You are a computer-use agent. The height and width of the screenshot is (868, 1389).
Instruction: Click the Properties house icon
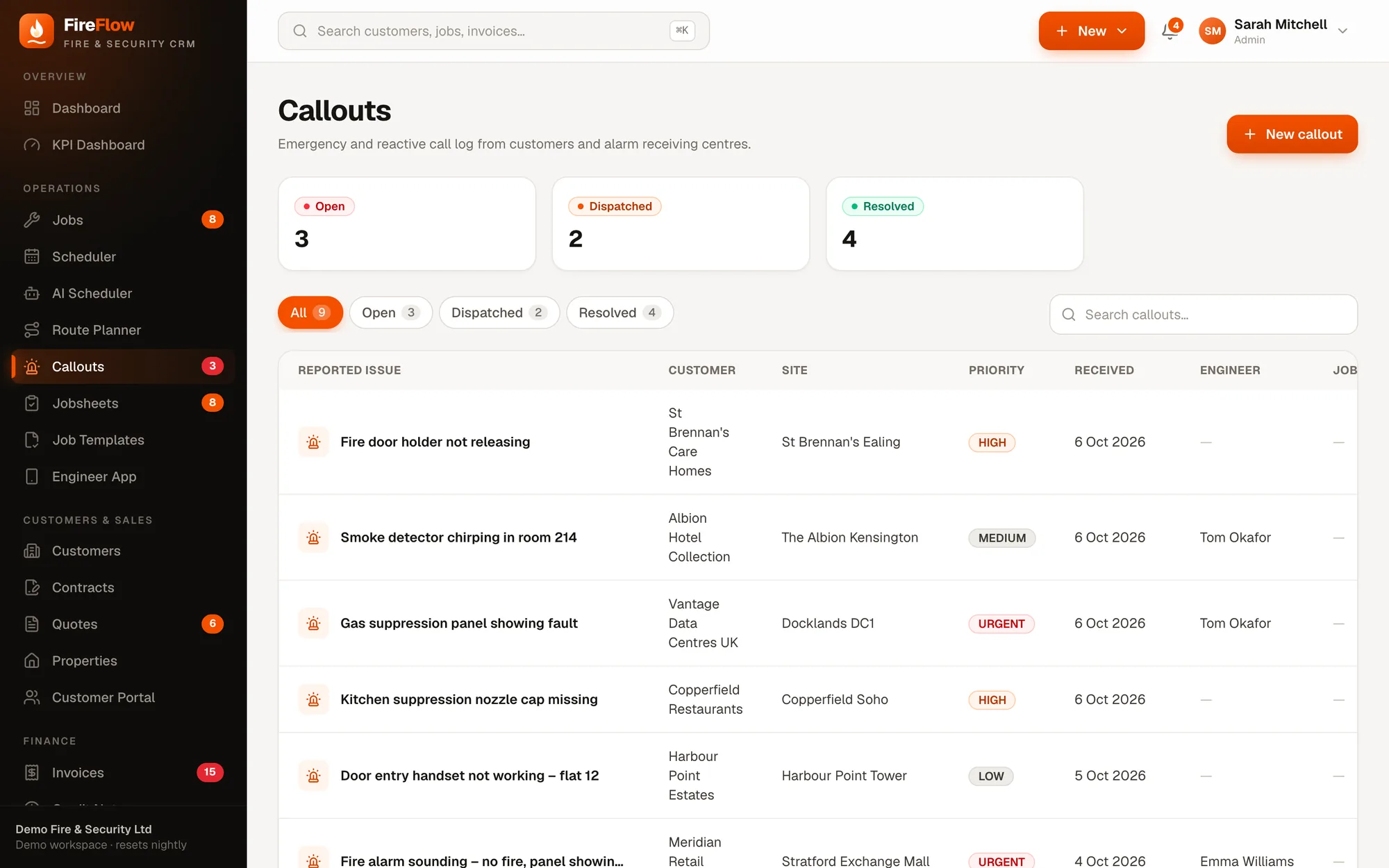tap(32, 661)
